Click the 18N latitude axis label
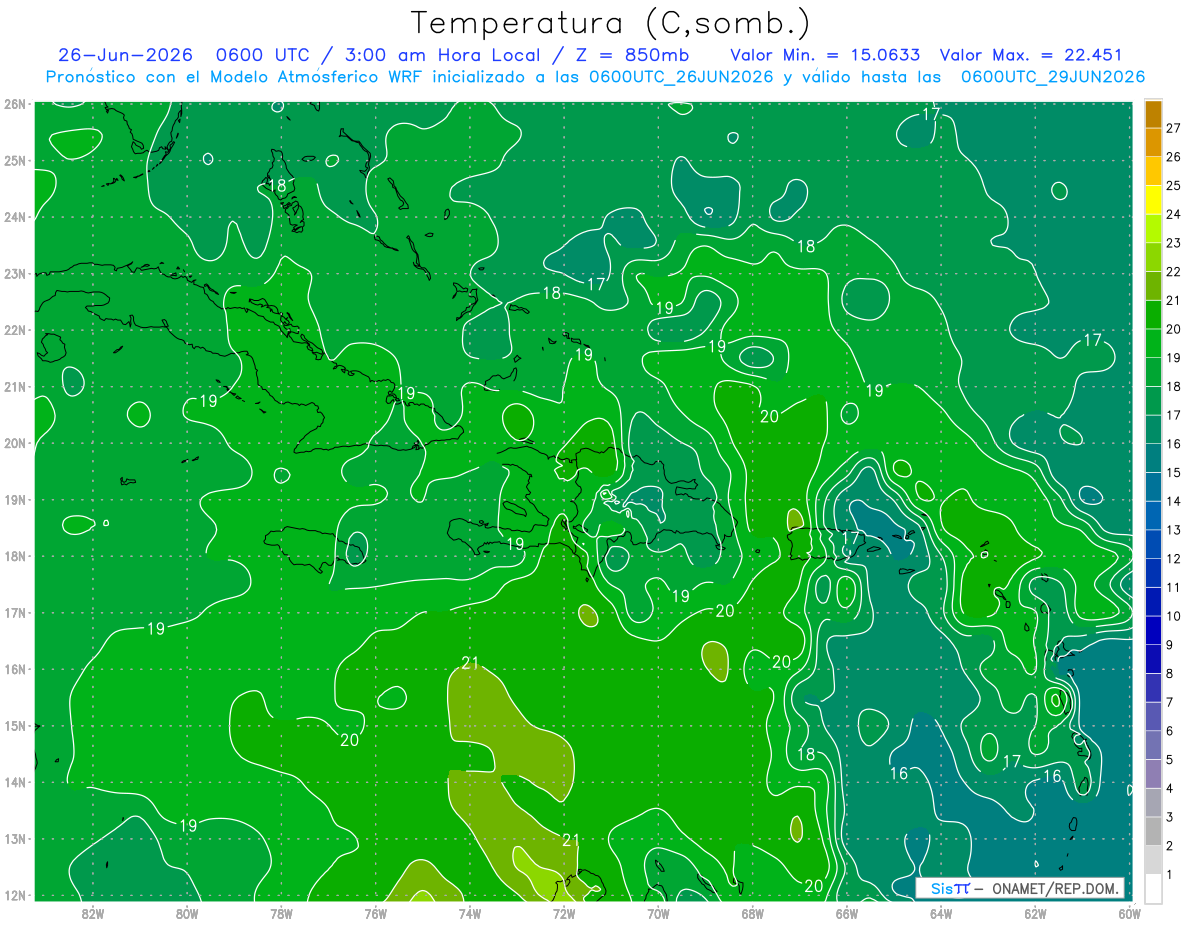 14,556
